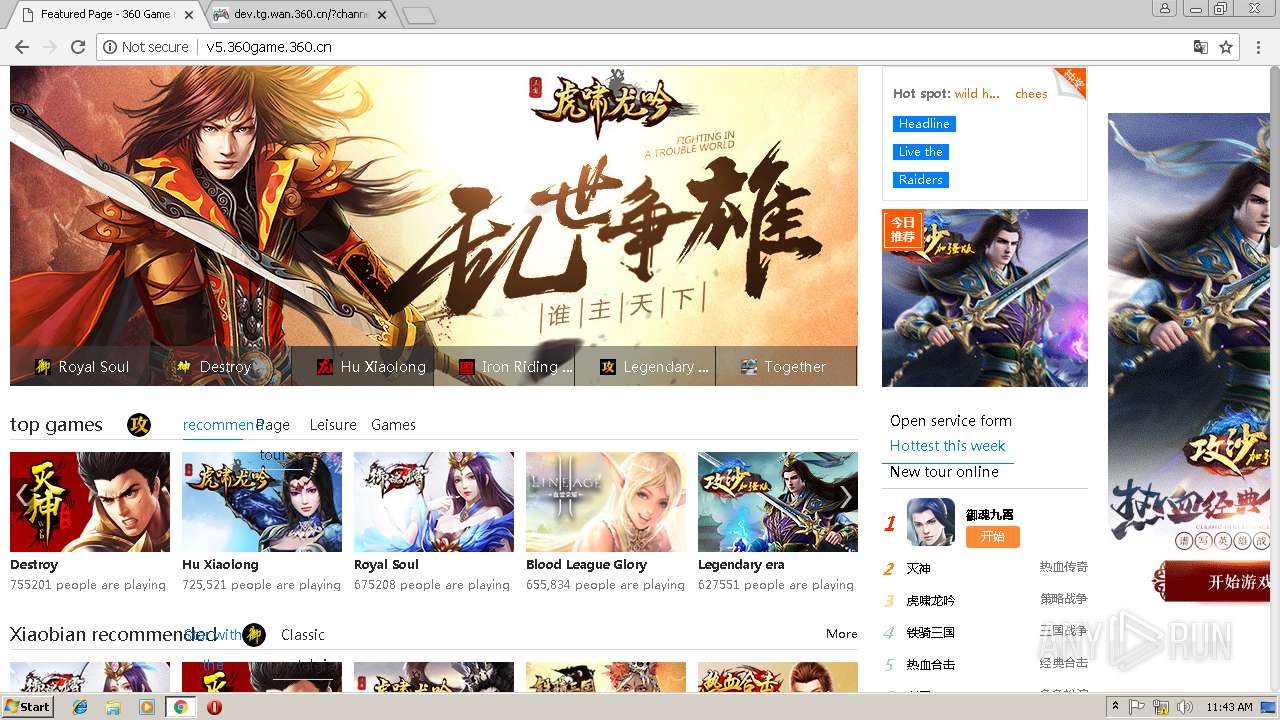
Task: Open the Destroy game thumbnail
Action: [x=90, y=502]
